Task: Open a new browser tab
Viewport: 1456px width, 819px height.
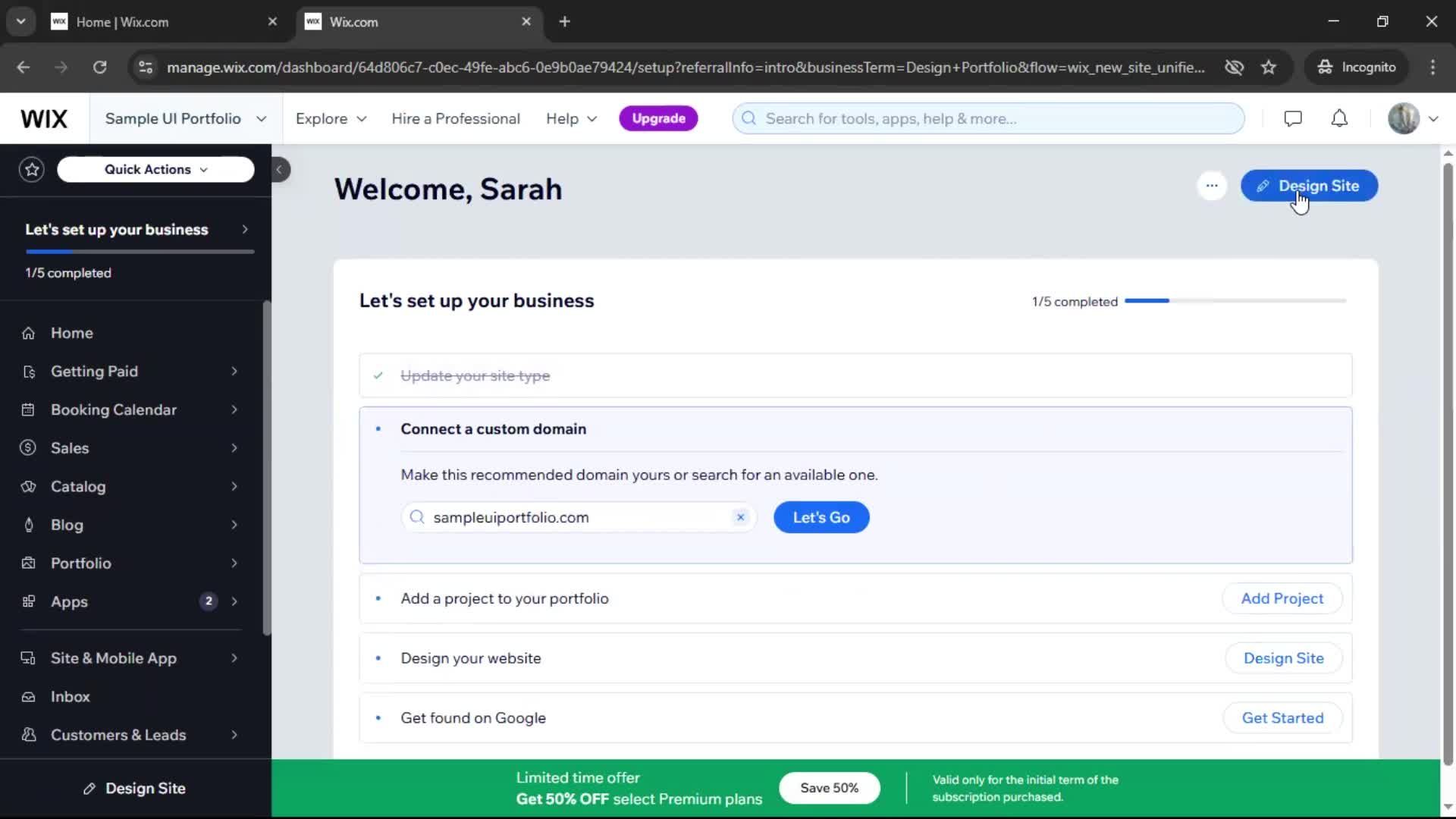Action: 564,21
